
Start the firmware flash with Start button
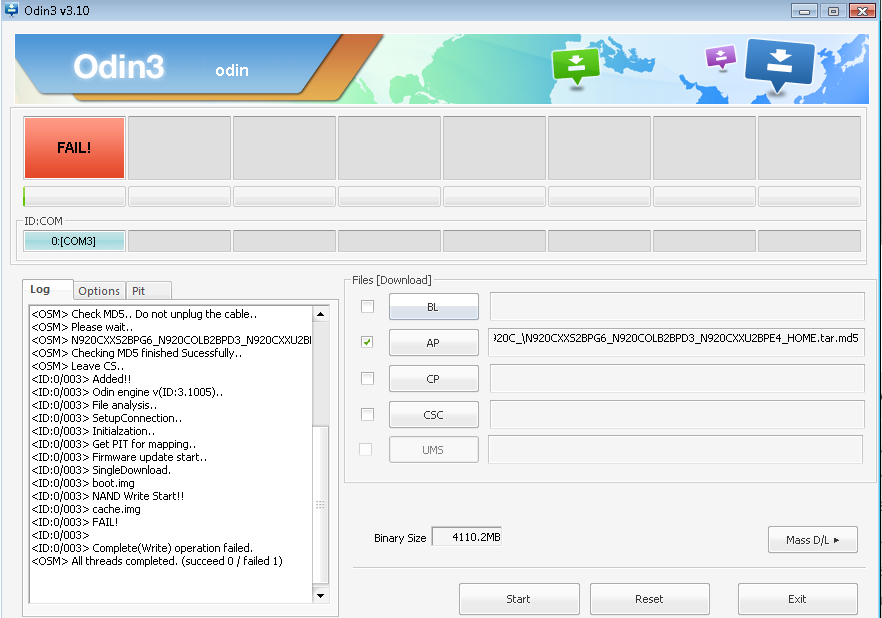[x=519, y=599]
